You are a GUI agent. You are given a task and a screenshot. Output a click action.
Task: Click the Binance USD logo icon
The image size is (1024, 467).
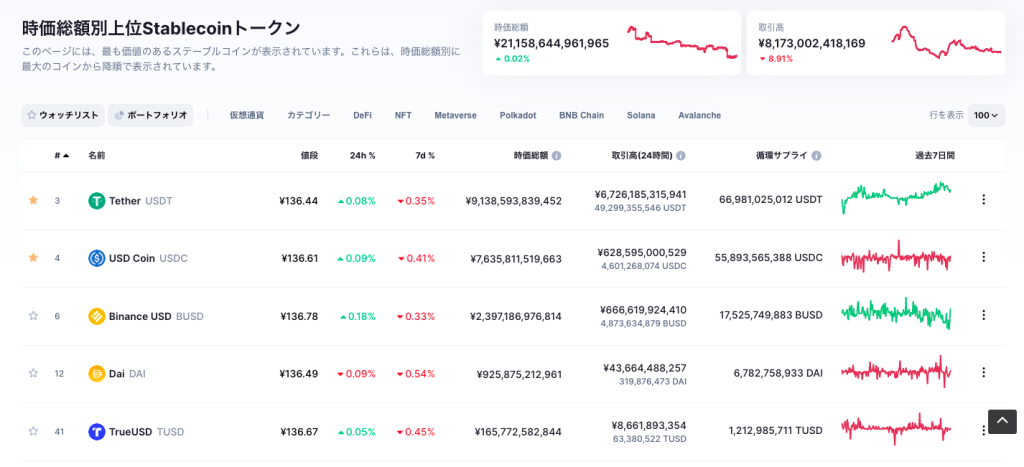tap(97, 316)
